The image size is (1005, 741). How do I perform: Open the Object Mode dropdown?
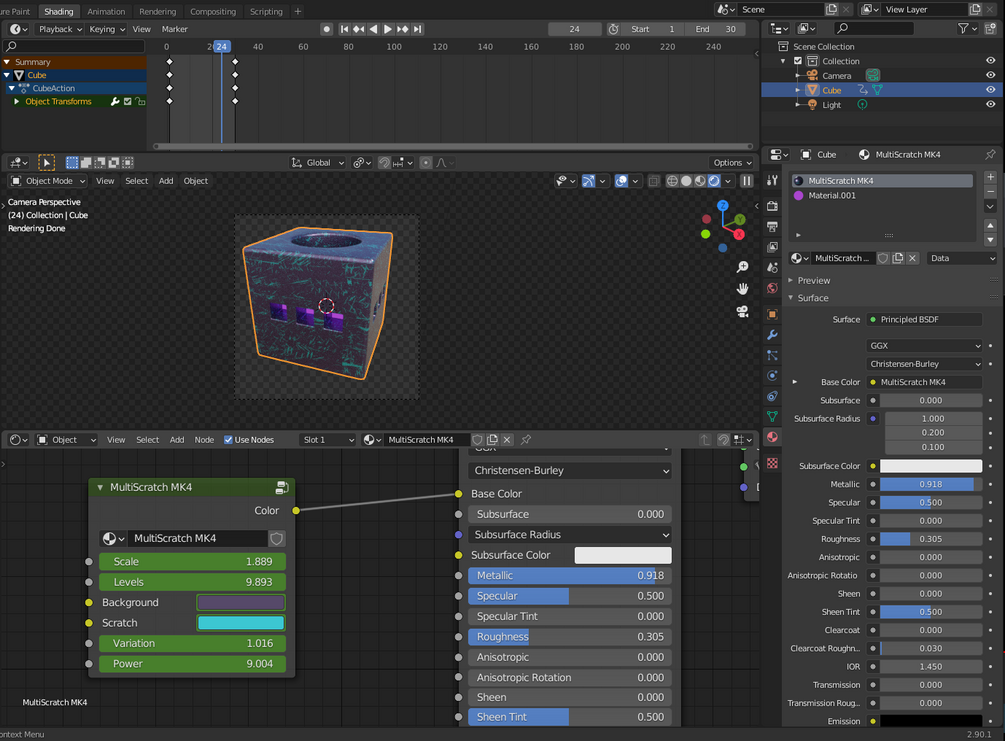click(x=49, y=181)
